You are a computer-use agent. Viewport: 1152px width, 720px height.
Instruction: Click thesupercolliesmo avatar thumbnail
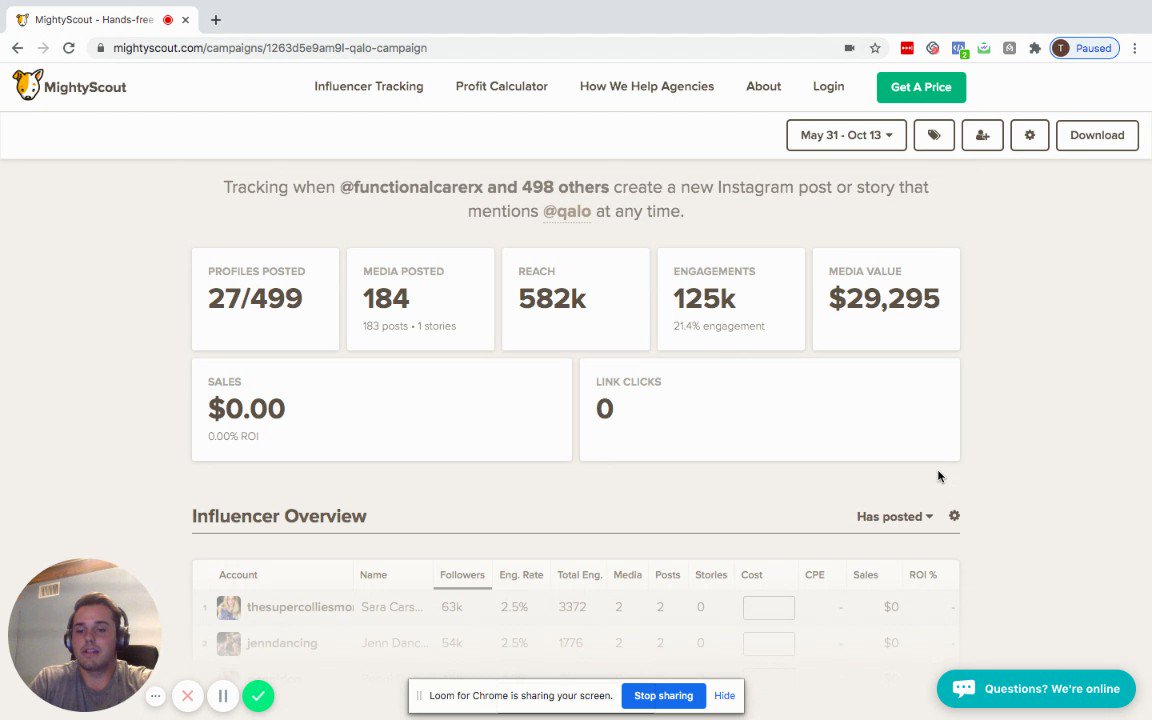point(228,608)
